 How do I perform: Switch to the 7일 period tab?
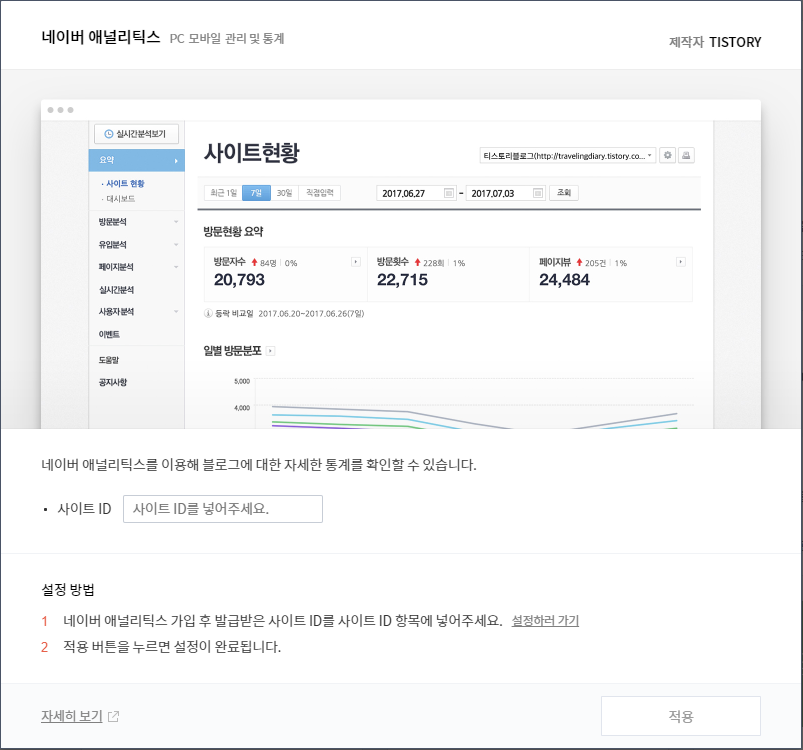256,192
